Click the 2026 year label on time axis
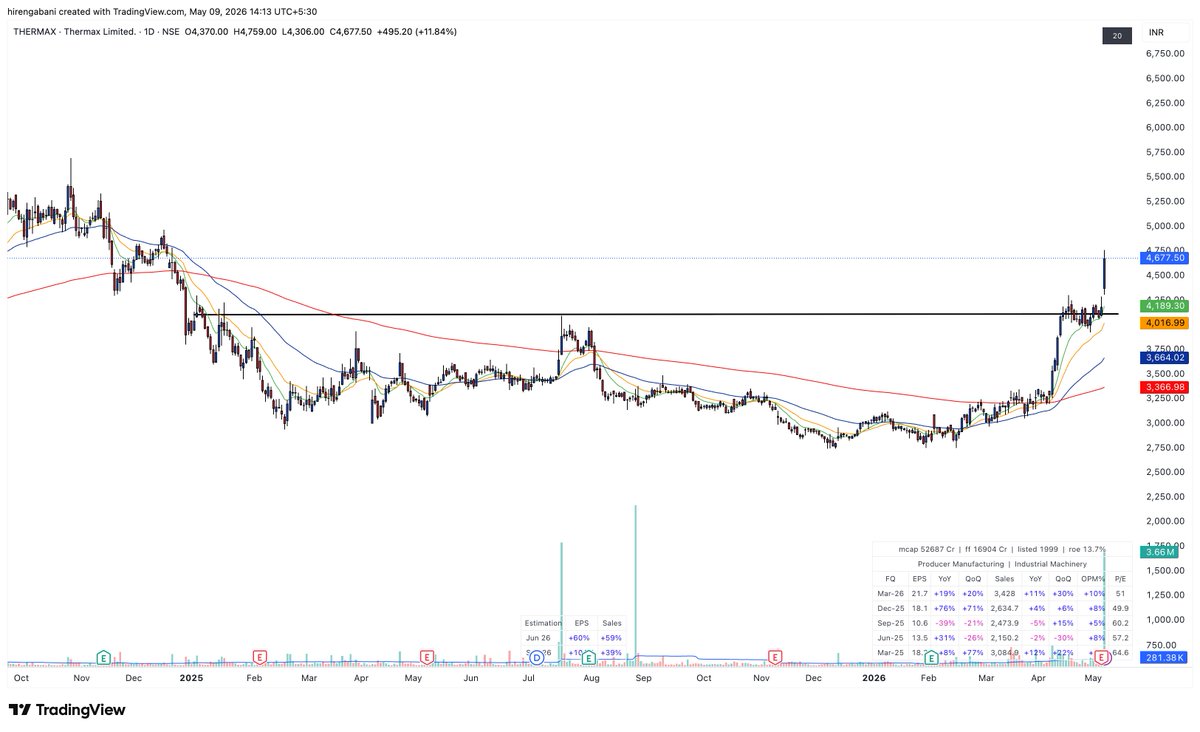This screenshot has height=732, width=1200. [873, 677]
